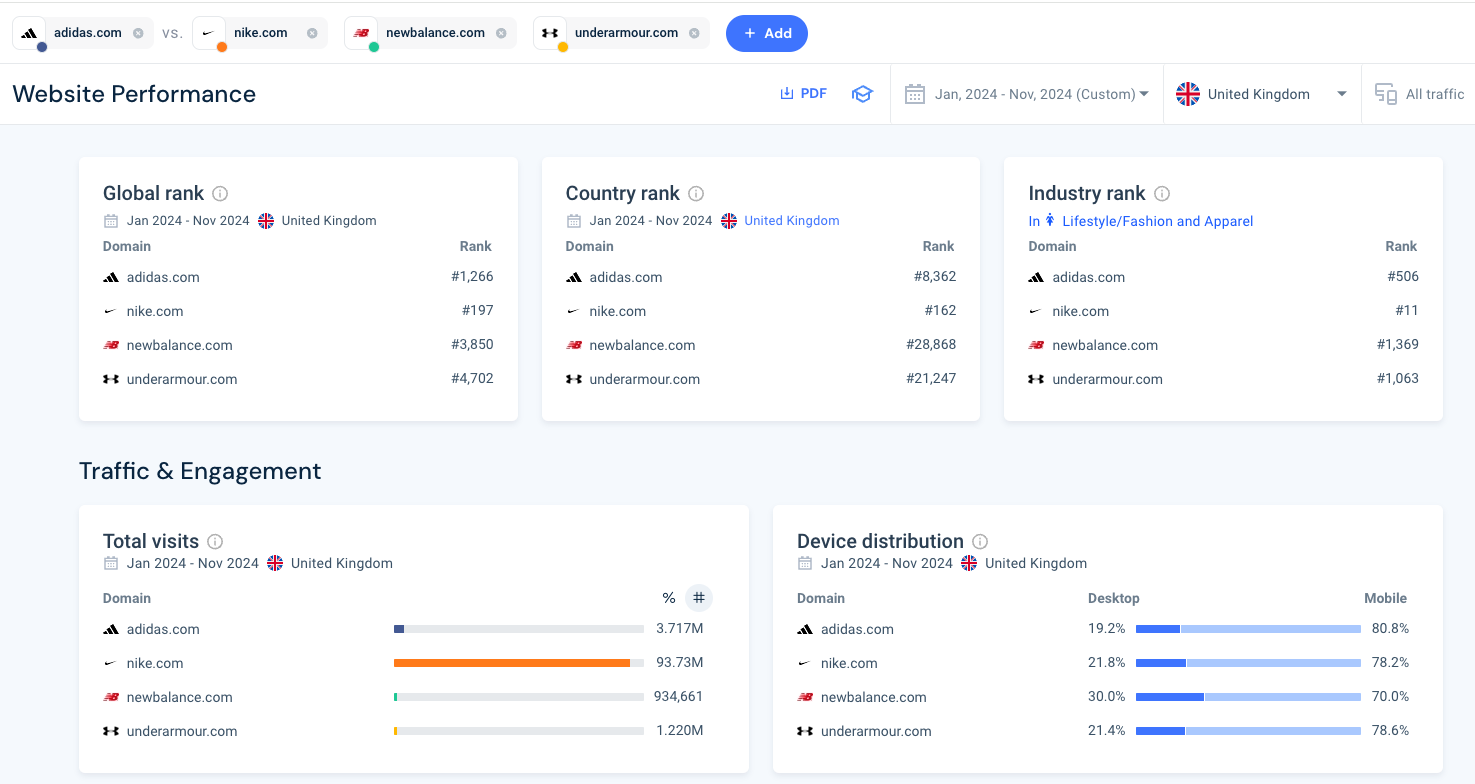Viewport: 1475px width, 784px height.
Task: Remove nike.com chip with its X icon
Action: 312,33
